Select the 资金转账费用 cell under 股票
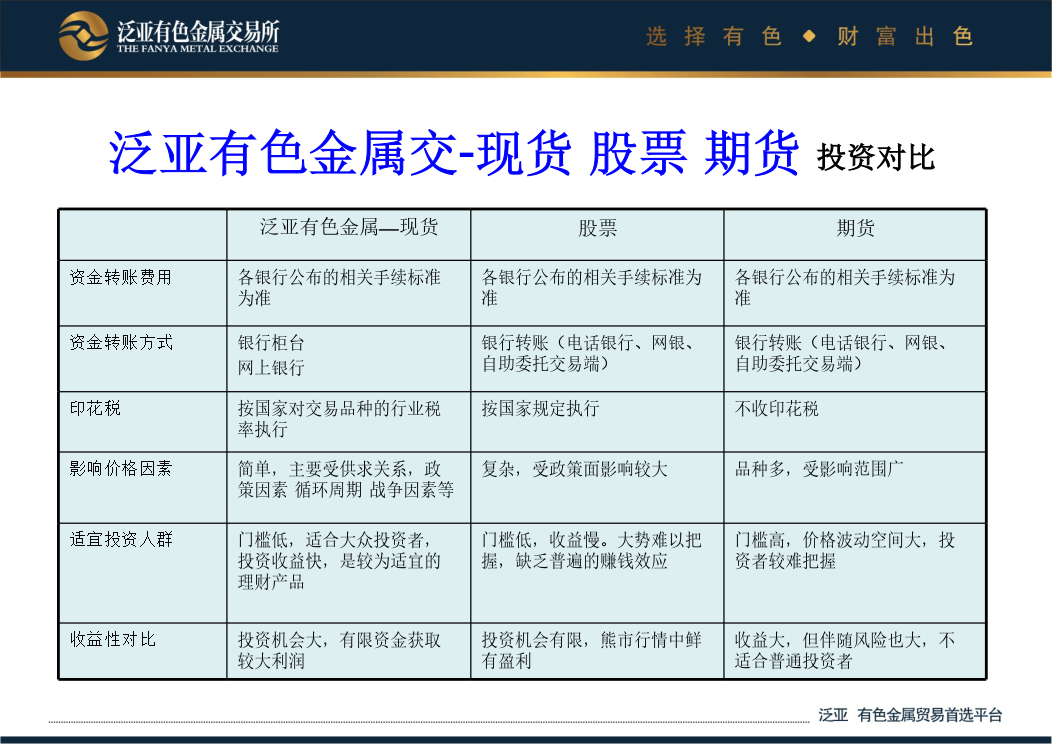Viewport: 1052px width, 744px height. pos(597,293)
